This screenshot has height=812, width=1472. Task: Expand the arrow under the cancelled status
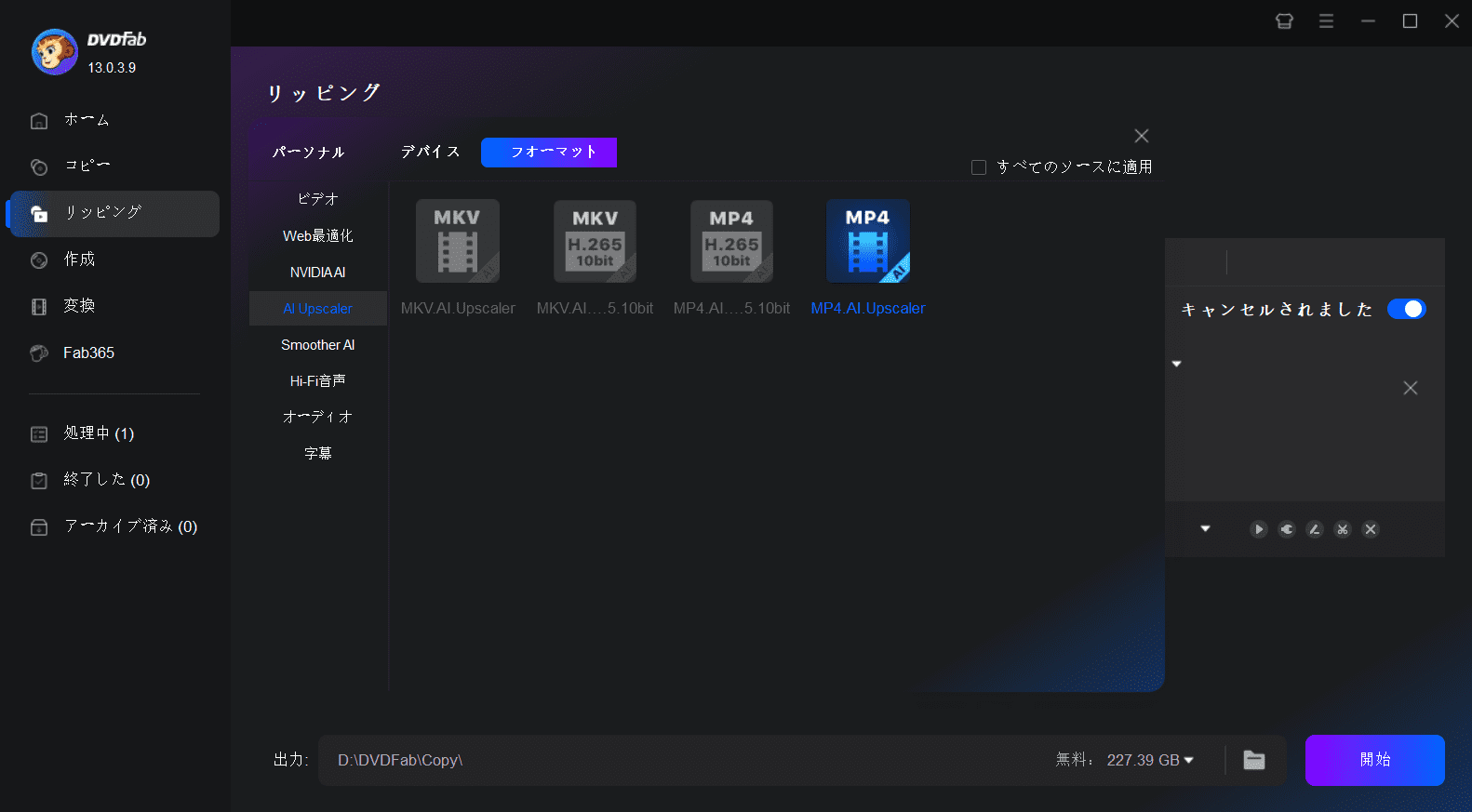(x=1176, y=364)
